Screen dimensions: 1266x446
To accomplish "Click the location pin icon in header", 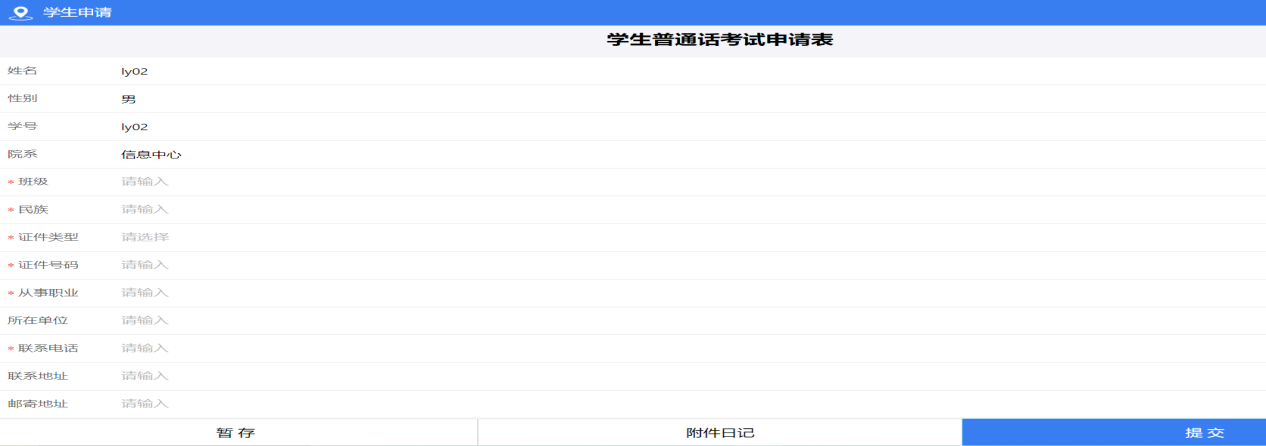I will [x=20, y=13].
